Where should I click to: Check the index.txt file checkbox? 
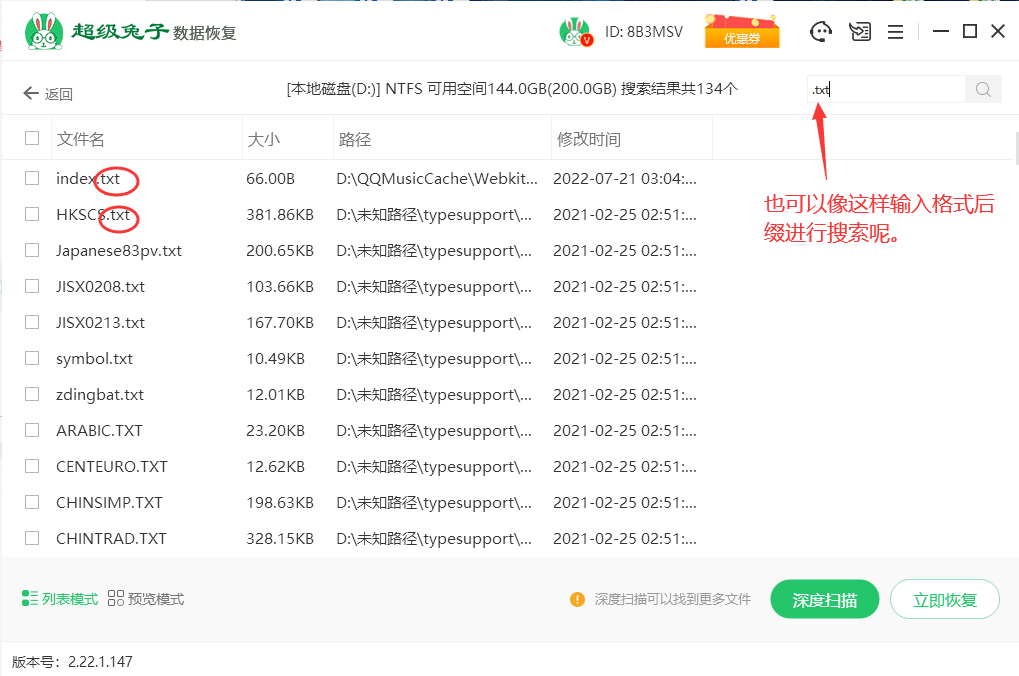[32, 178]
